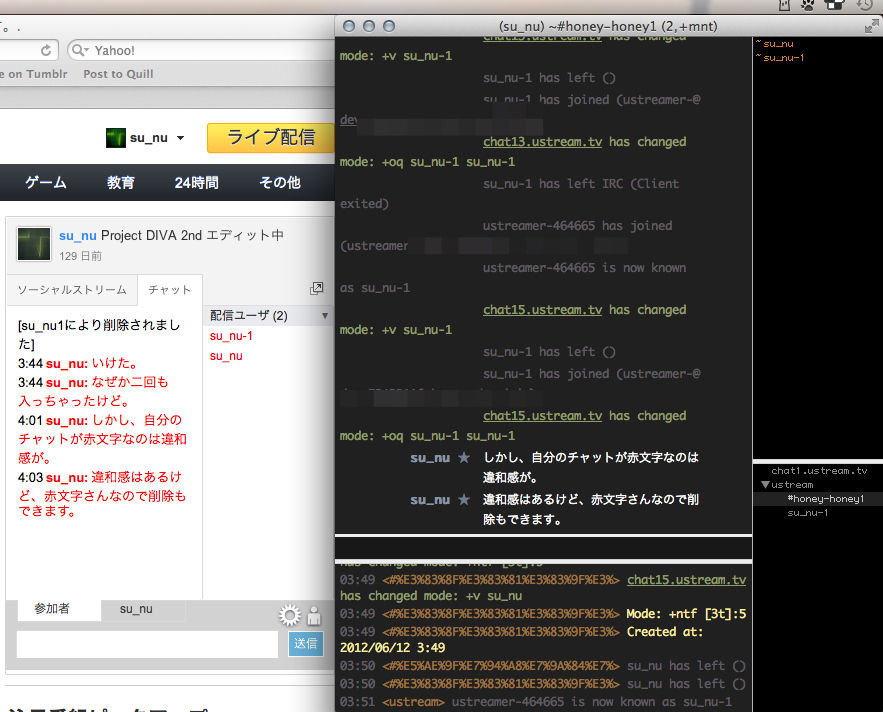The height and width of the screenshot is (712, 883).
Task: Click the Time Machine clock icon in menu bar
Action: tap(865, 5)
